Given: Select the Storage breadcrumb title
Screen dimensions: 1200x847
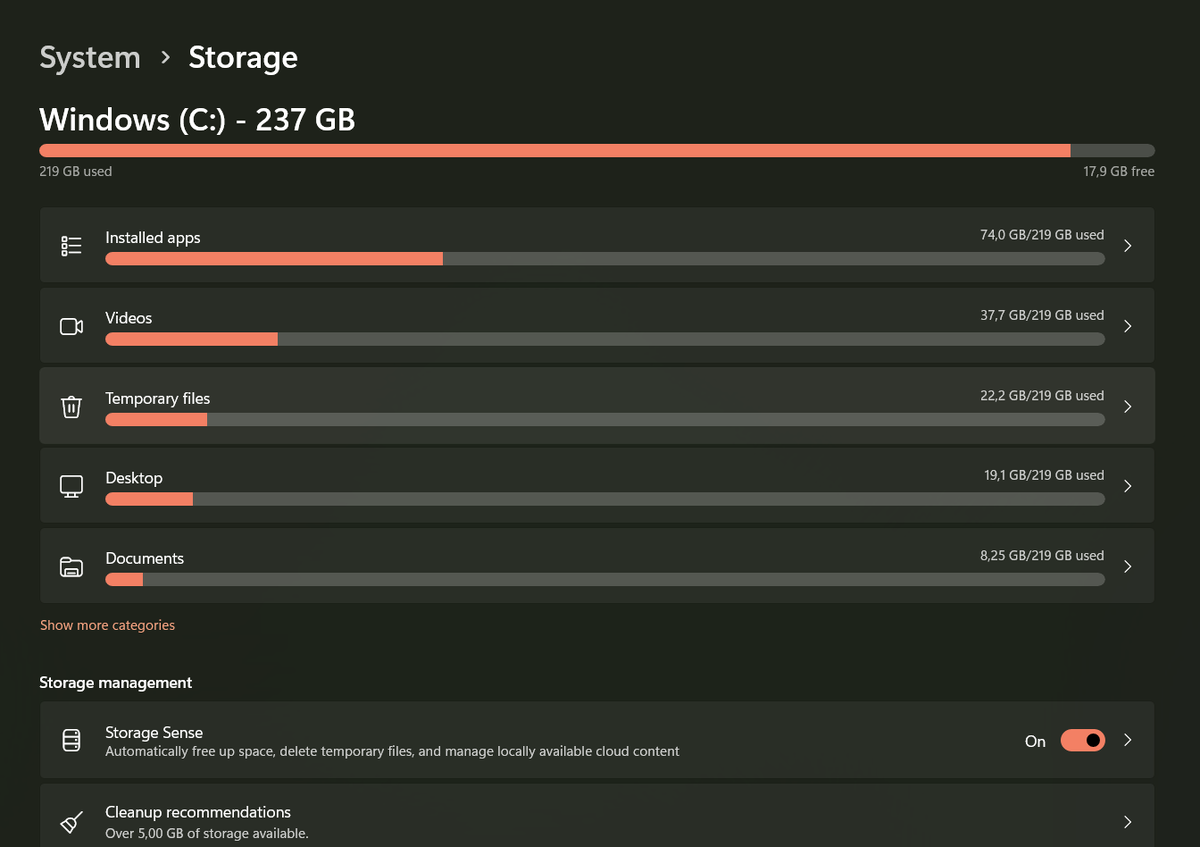Looking at the screenshot, I should tap(243, 58).
